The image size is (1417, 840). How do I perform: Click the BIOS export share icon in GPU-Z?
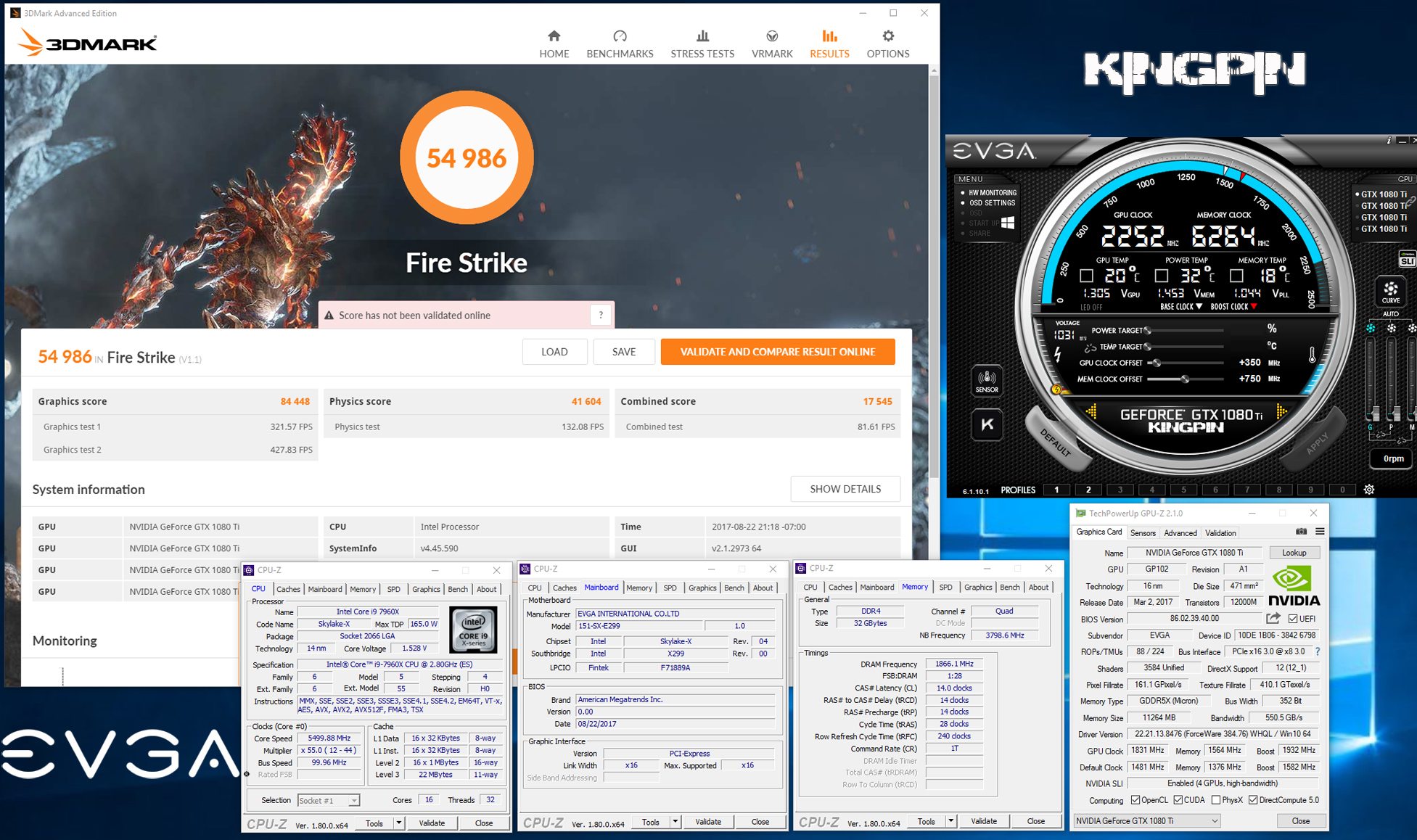tap(1273, 619)
